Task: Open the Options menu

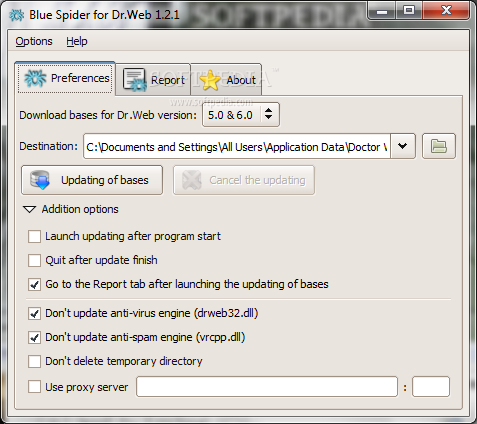Action: coord(34,41)
